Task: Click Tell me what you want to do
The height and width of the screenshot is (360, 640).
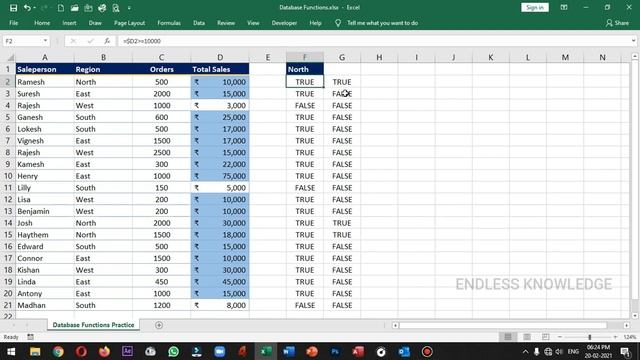Action: (382, 23)
